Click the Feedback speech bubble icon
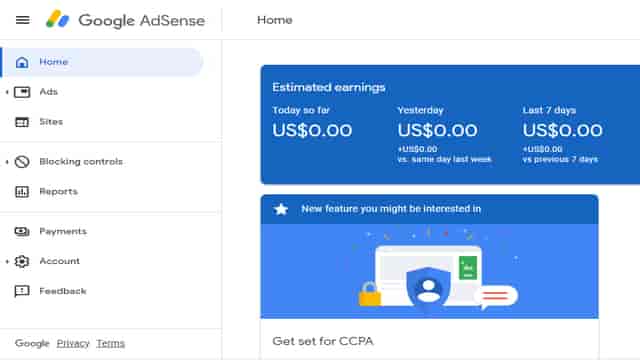The height and width of the screenshot is (360, 640). click(22, 291)
